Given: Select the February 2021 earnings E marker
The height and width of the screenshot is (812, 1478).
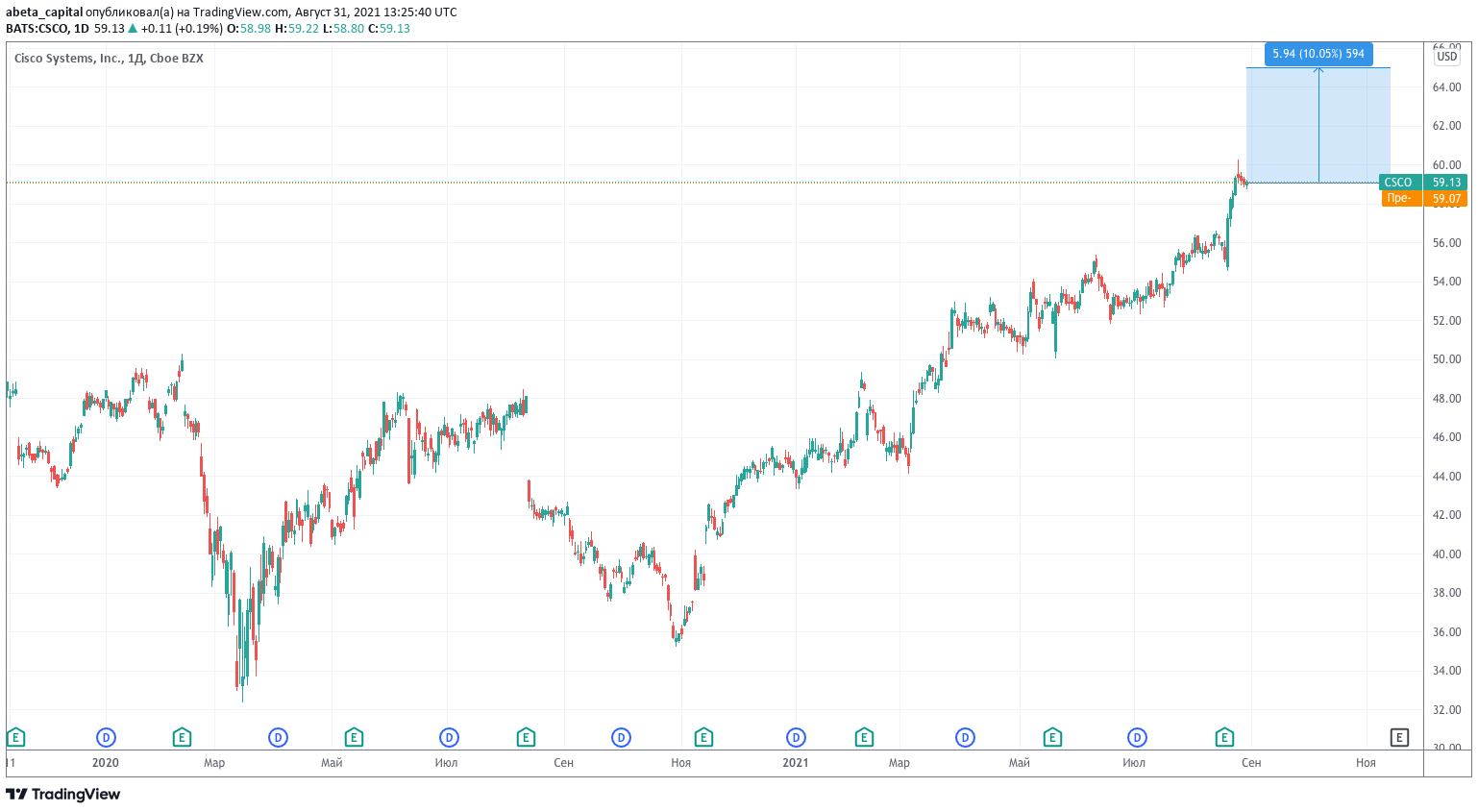Looking at the screenshot, I should pyautogui.click(x=864, y=737).
